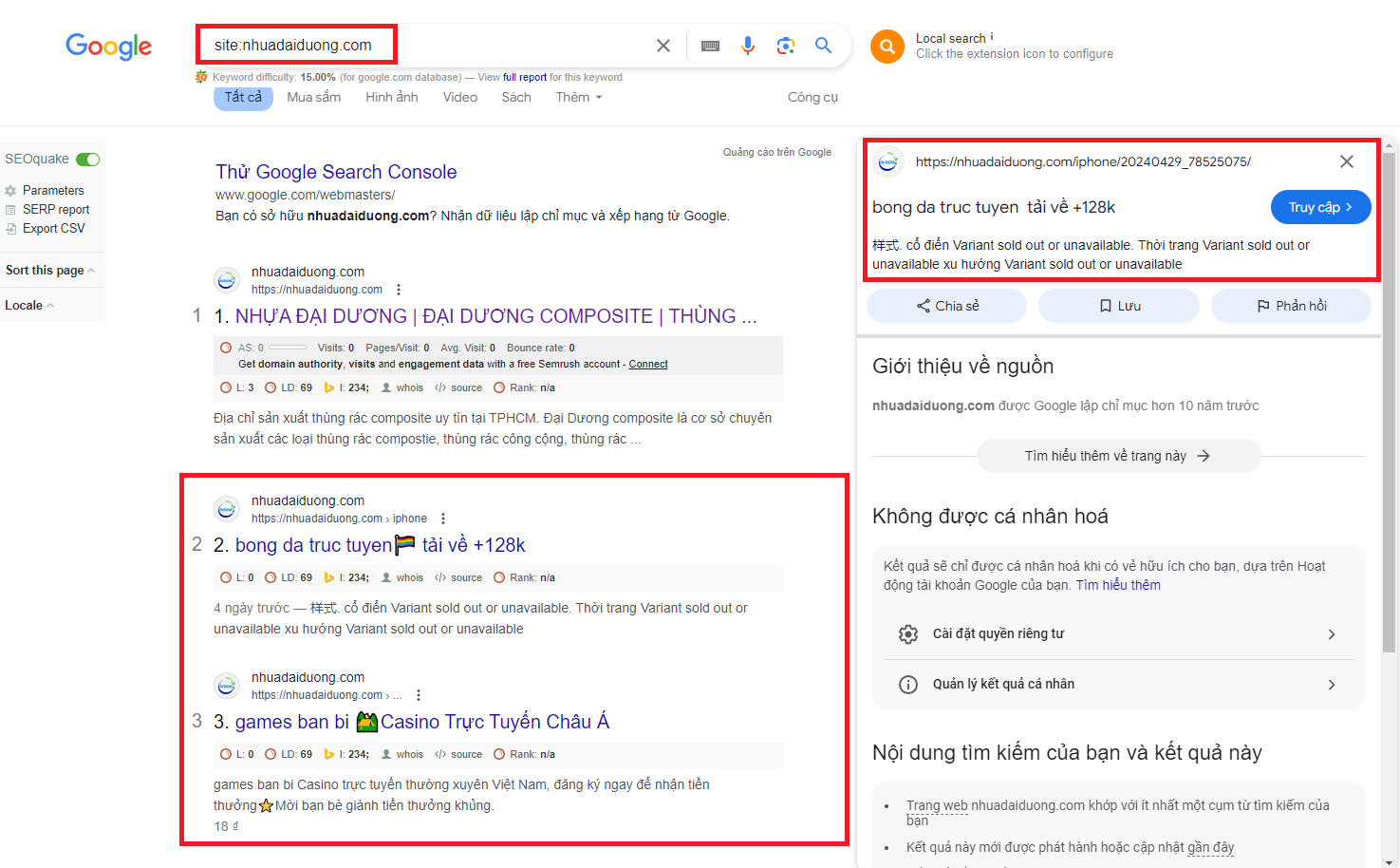Switch to the Video tab
This screenshot has height=868, width=1400.
pyautogui.click(x=460, y=97)
